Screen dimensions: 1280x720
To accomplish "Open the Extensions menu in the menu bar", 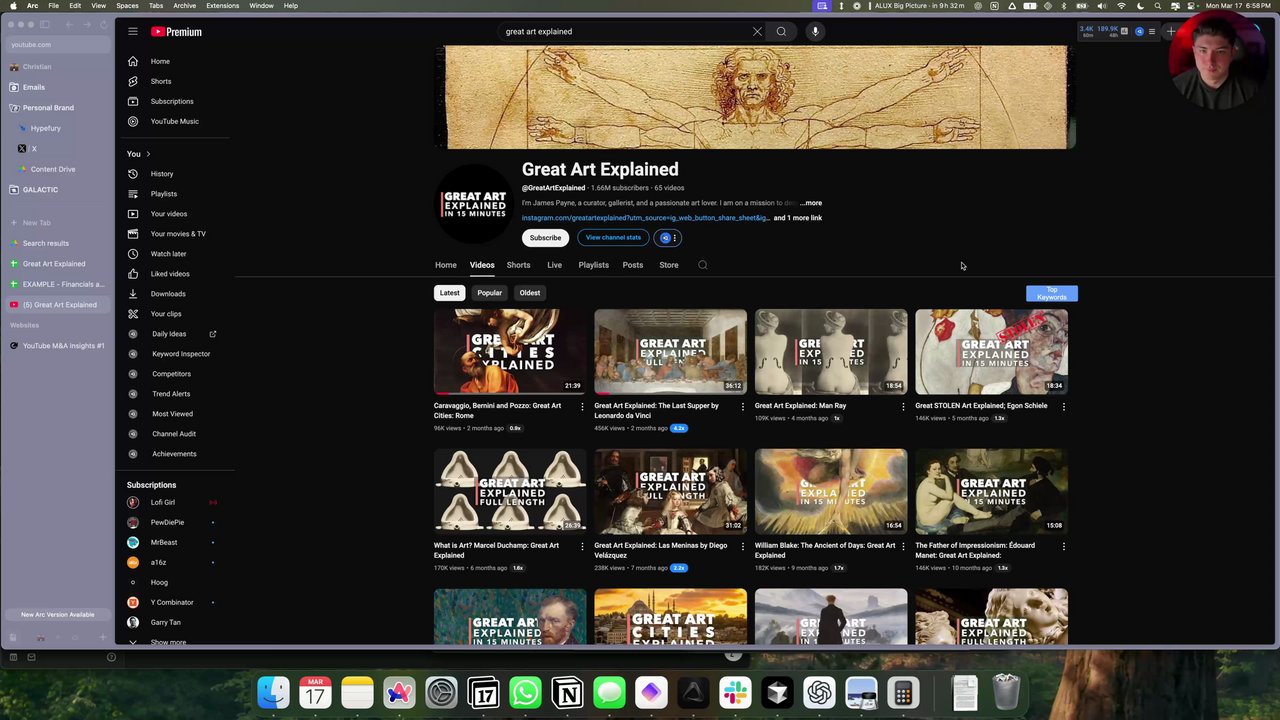I will (x=222, y=6).
